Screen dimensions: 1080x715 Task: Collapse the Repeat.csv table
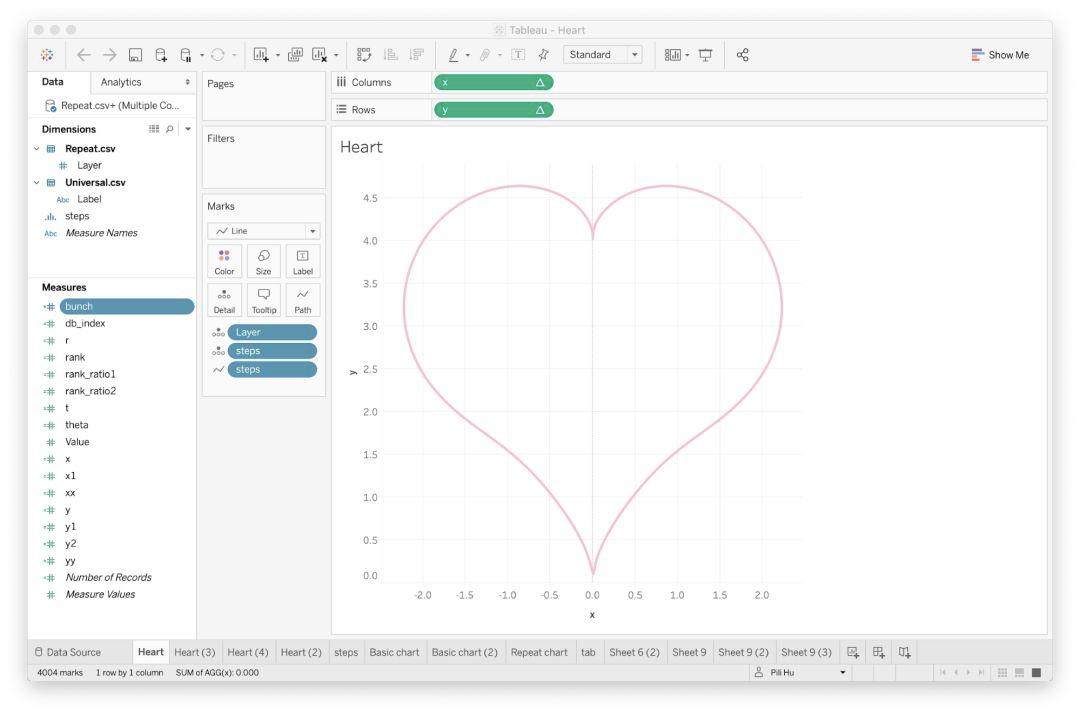(x=37, y=148)
